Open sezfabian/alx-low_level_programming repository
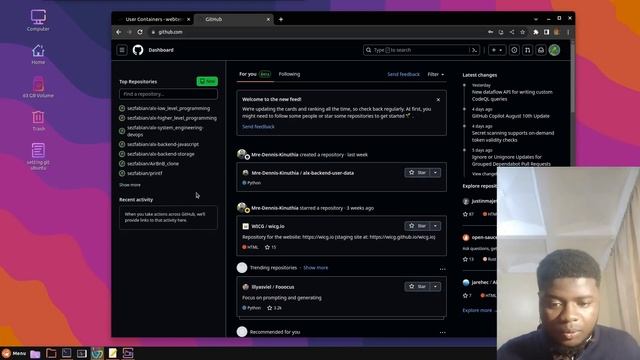This screenshot has height=360, width=640. coord(169,109)
